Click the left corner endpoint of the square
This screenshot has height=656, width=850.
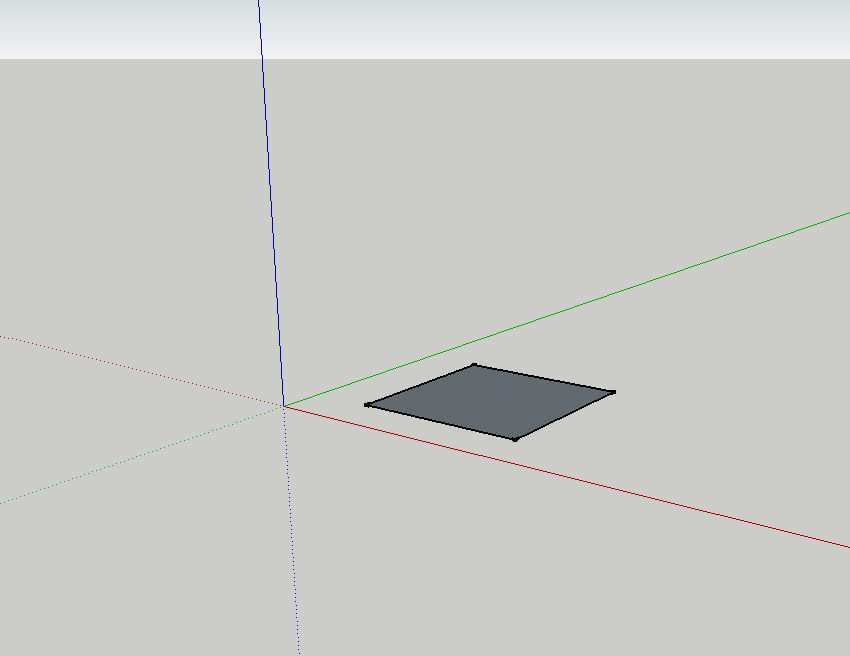[368, 405]
